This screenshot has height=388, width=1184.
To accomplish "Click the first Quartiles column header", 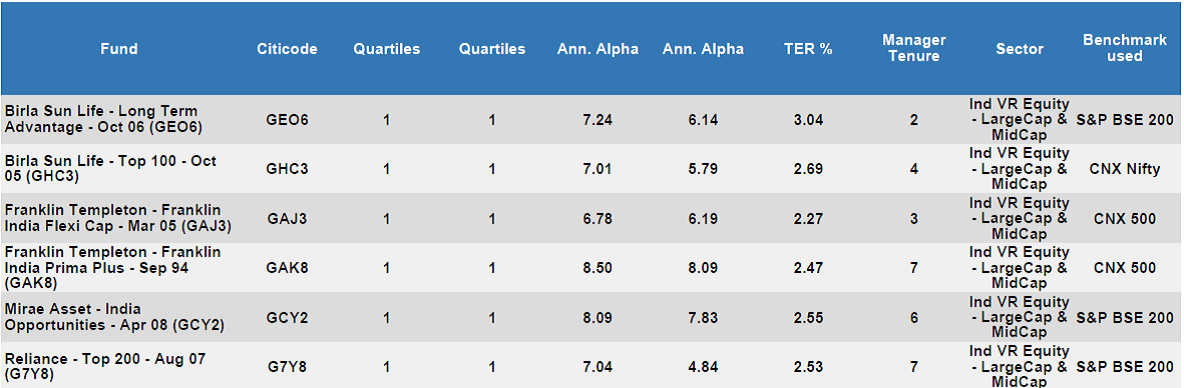I will [x=387, y=49].
